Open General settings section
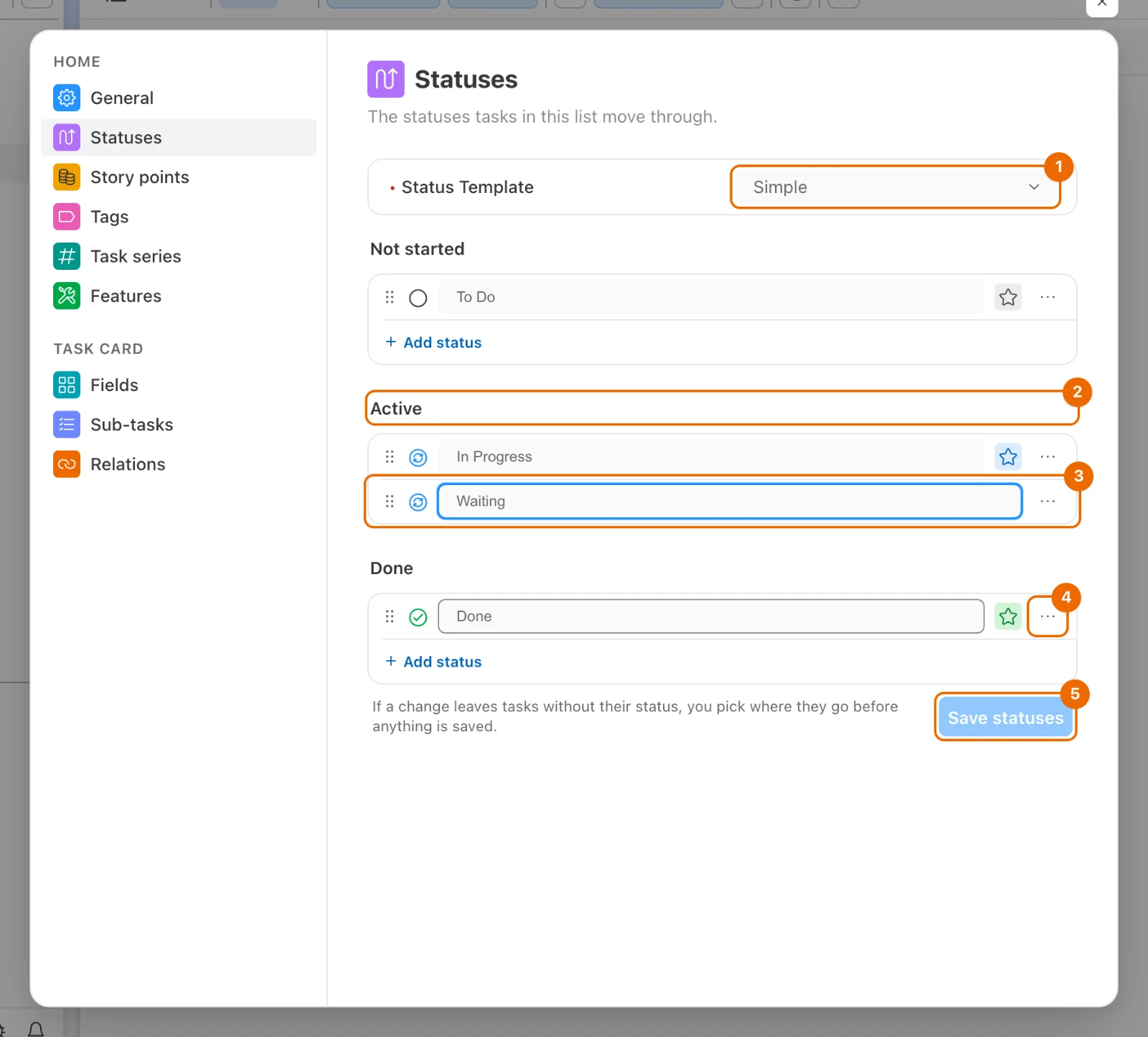The width and height of the screenshot is (1148, 1037). 179,98
